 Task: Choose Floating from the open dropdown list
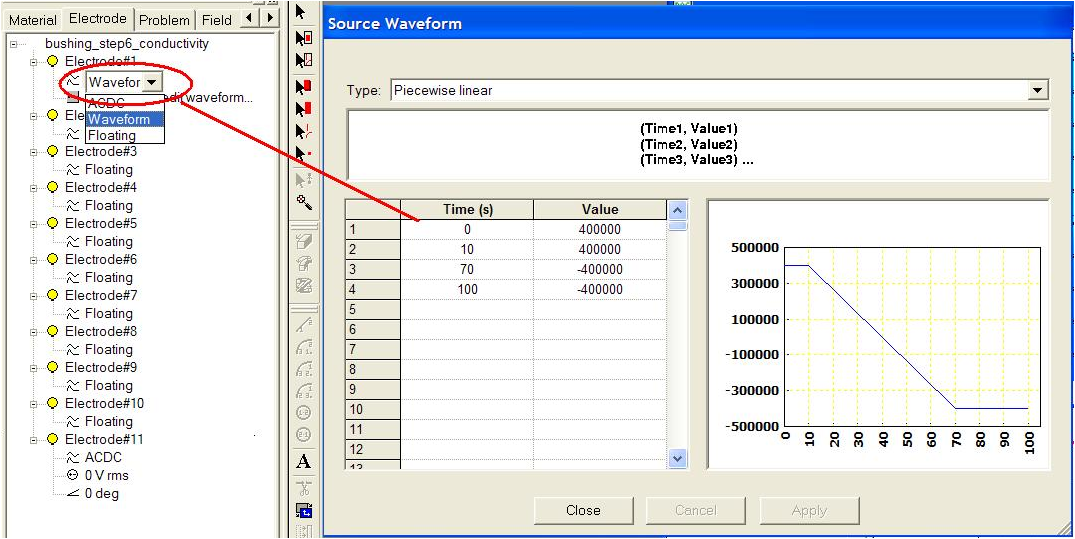(x=112, y=135)
